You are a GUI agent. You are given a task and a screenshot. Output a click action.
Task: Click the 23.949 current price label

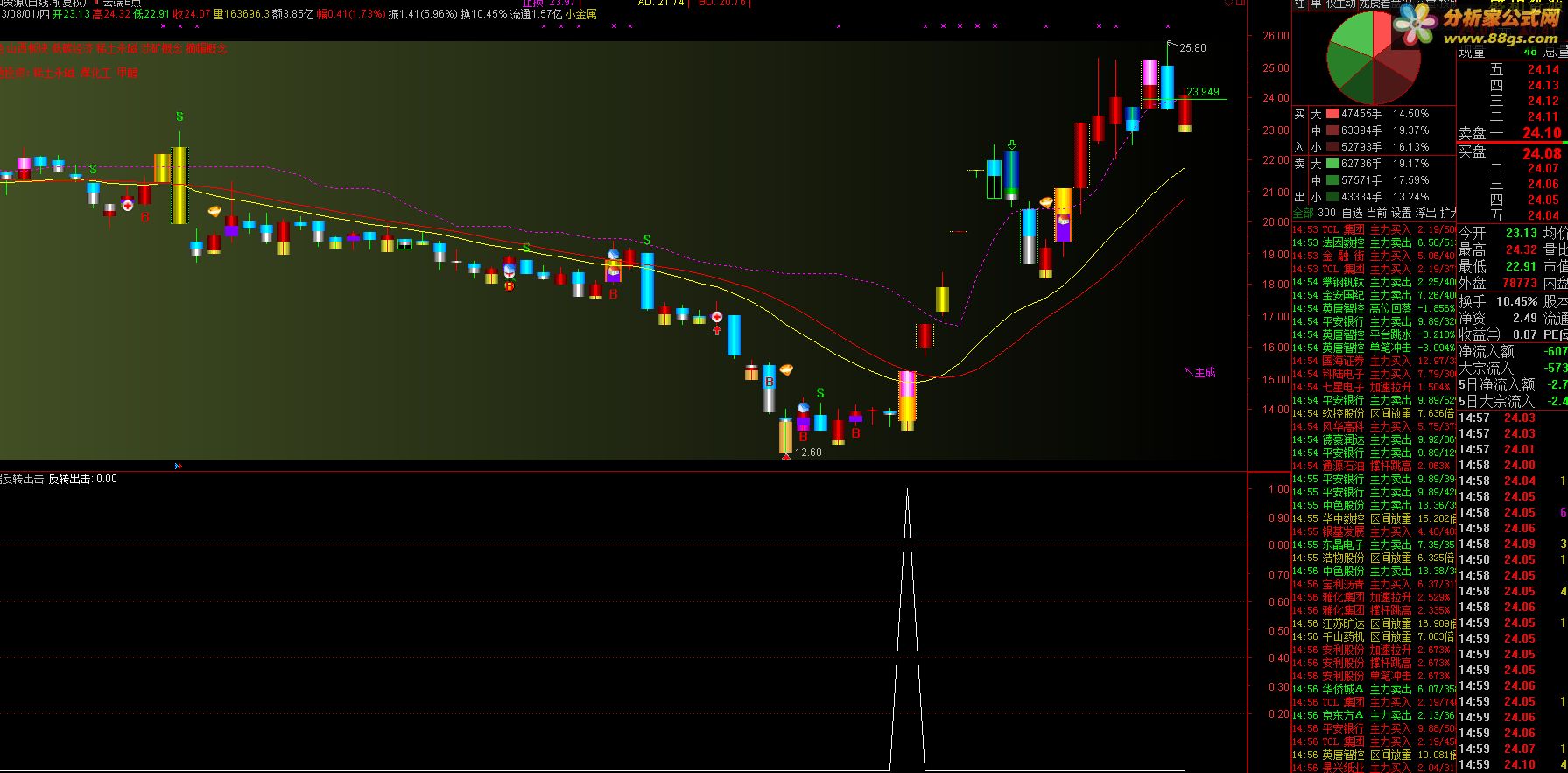tap(1203, 92)
